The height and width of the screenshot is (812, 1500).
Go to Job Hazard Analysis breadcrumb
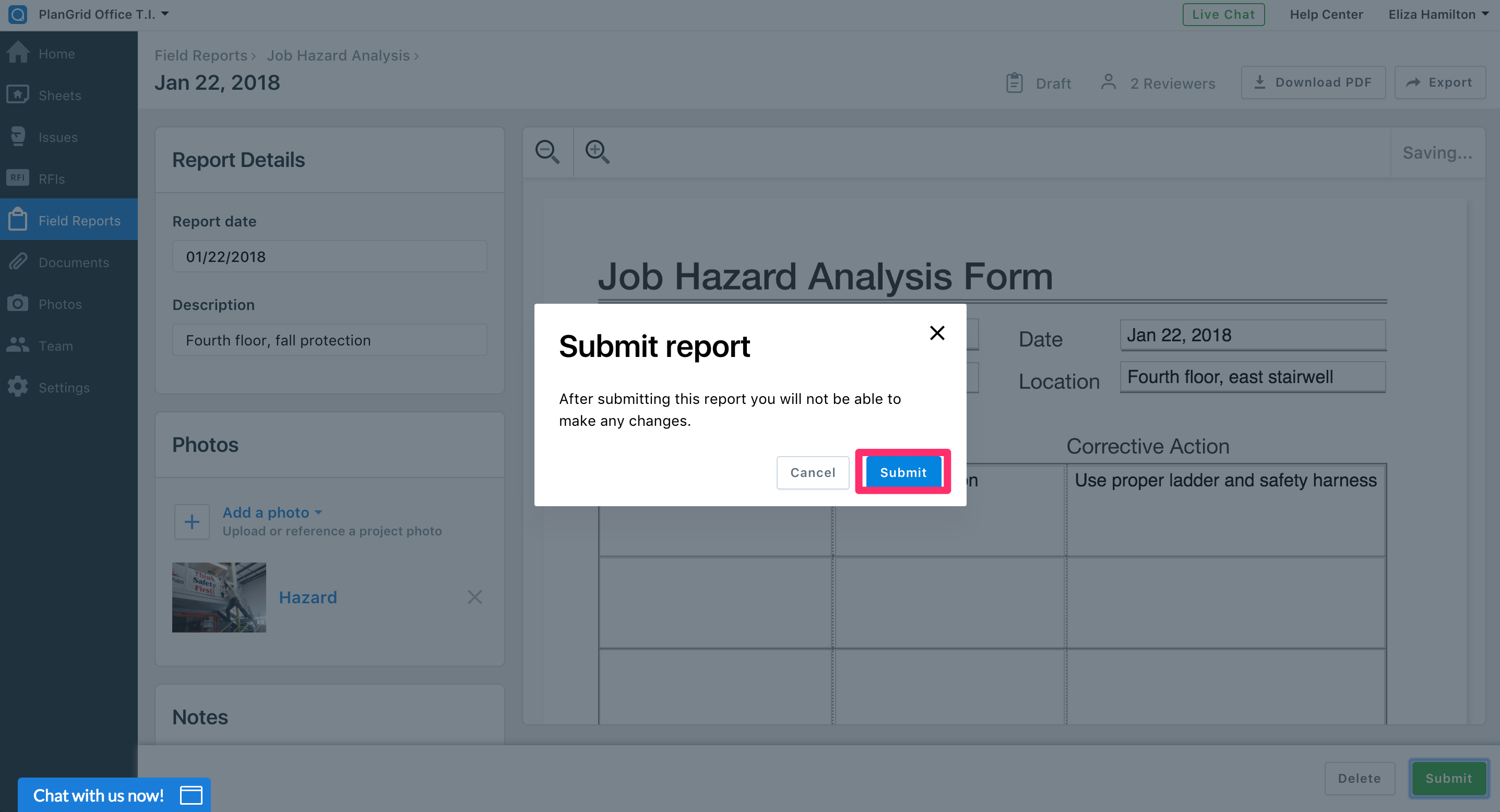(x=338, y=55)
